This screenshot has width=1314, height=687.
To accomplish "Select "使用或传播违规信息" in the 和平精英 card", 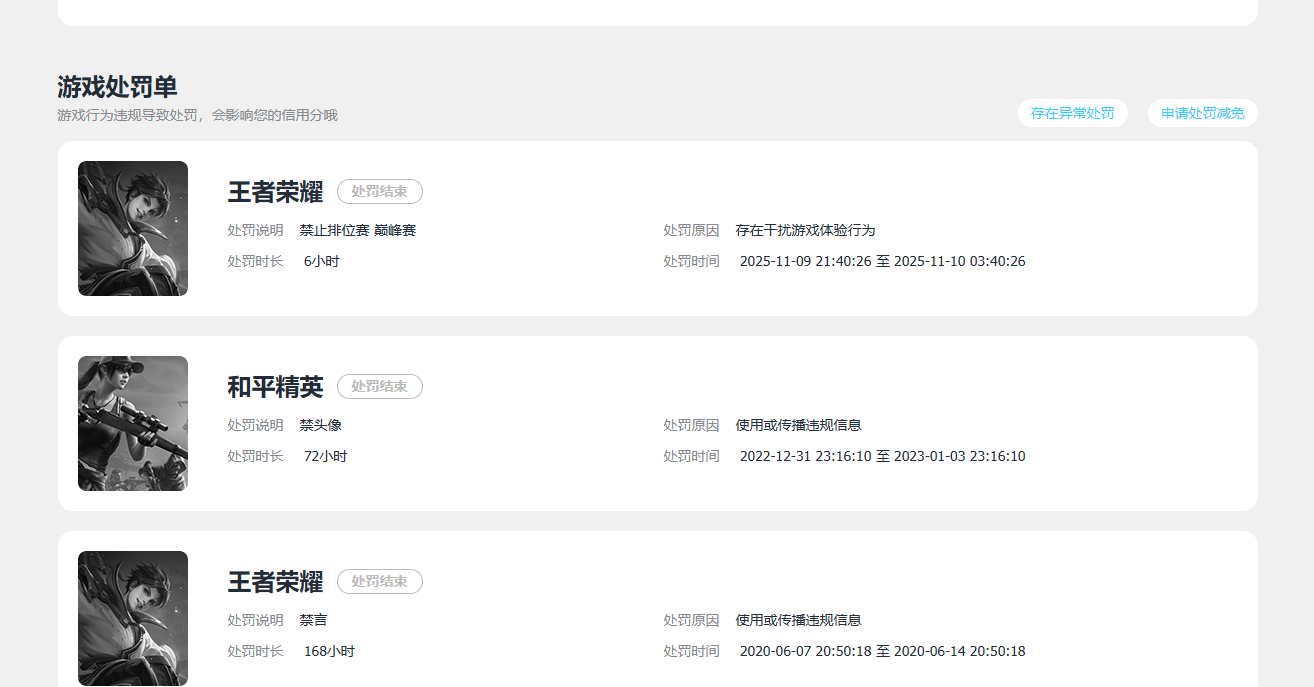I will (x=798, y=425).
